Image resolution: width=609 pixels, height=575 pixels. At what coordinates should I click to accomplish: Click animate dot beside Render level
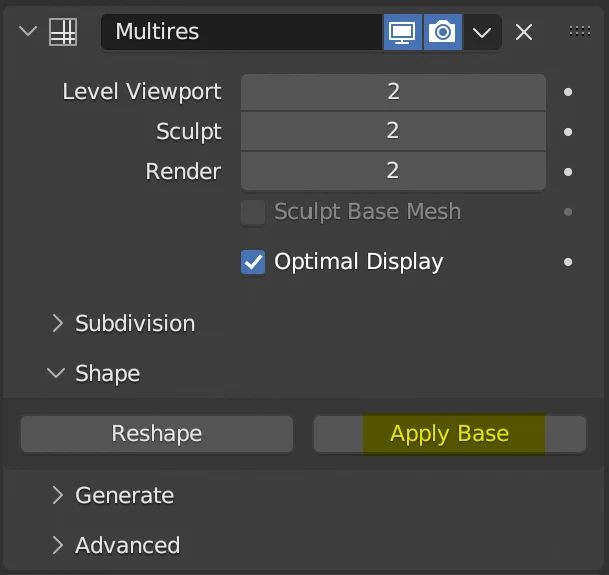[568, 172]
